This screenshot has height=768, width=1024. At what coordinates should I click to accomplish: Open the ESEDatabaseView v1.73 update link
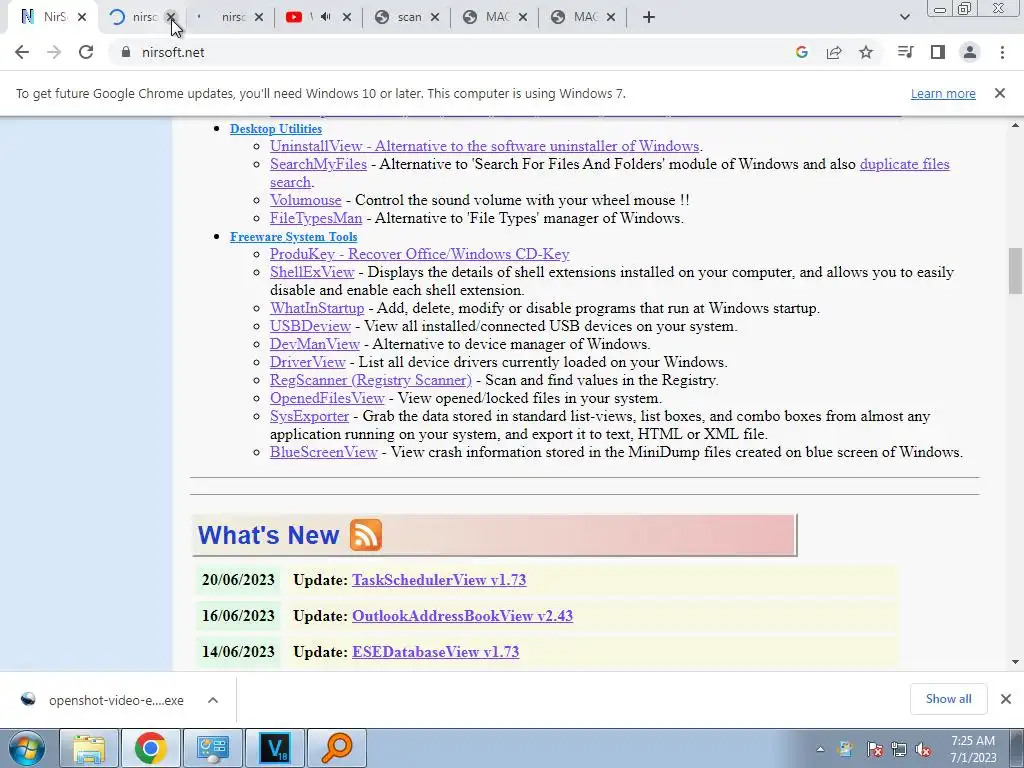[436, 652]
